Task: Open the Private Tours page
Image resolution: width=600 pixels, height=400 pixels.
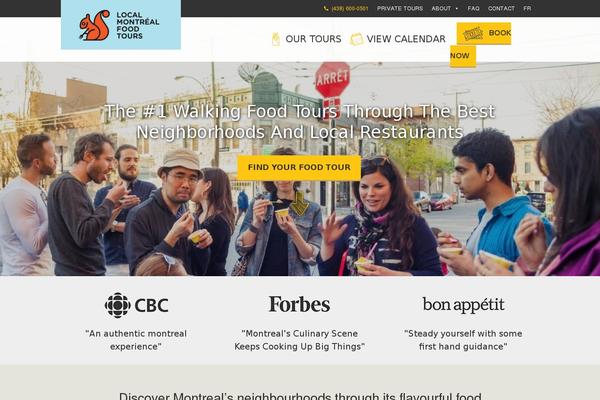Action: tap(400, 8)
